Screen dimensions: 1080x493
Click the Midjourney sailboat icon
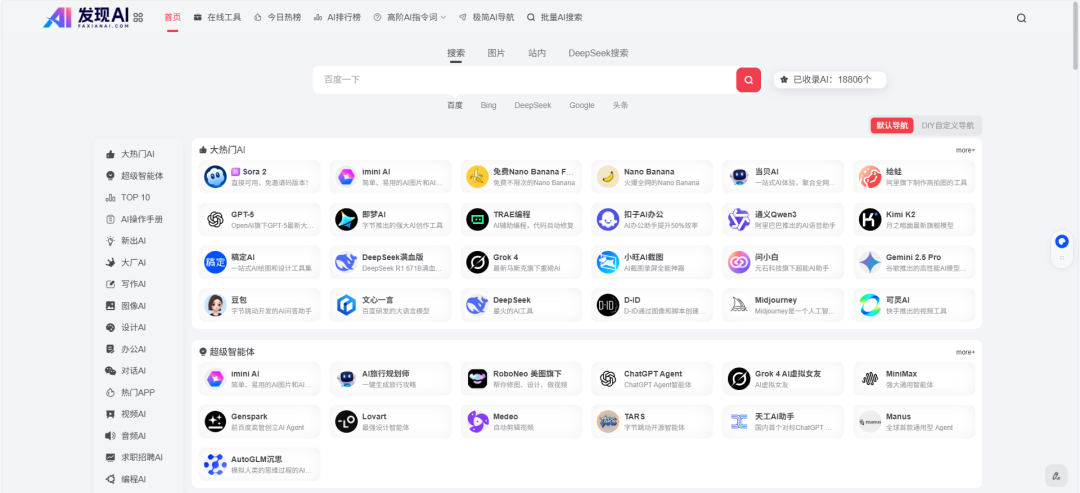pos(739,305)
